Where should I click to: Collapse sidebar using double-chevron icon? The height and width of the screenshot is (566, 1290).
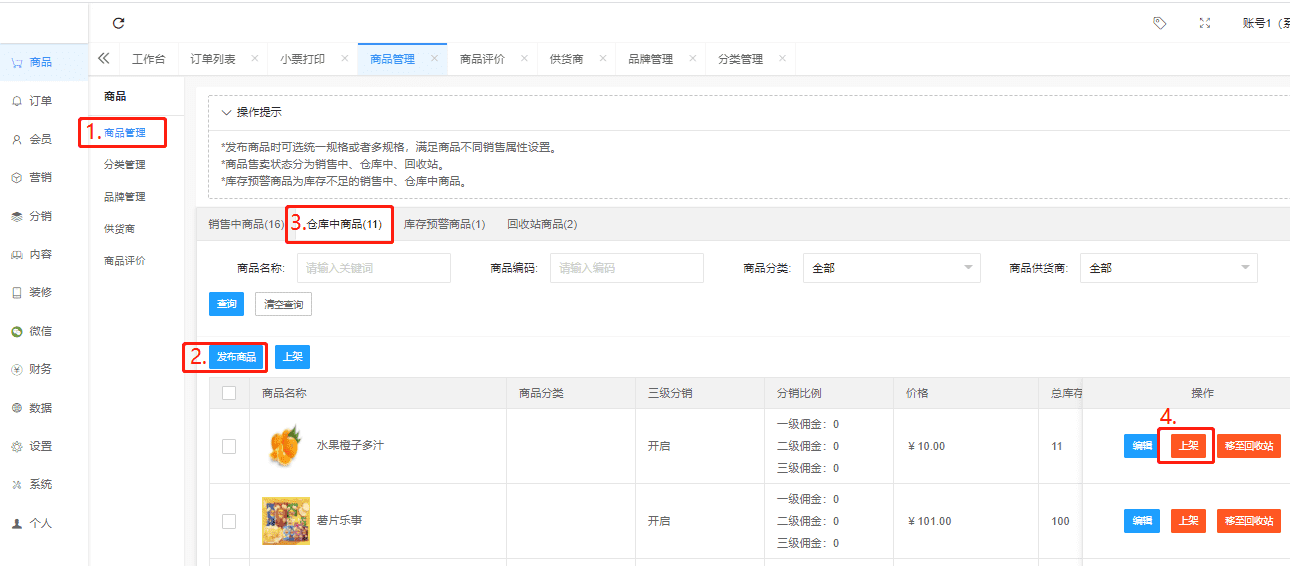click(x=103, y=58)
